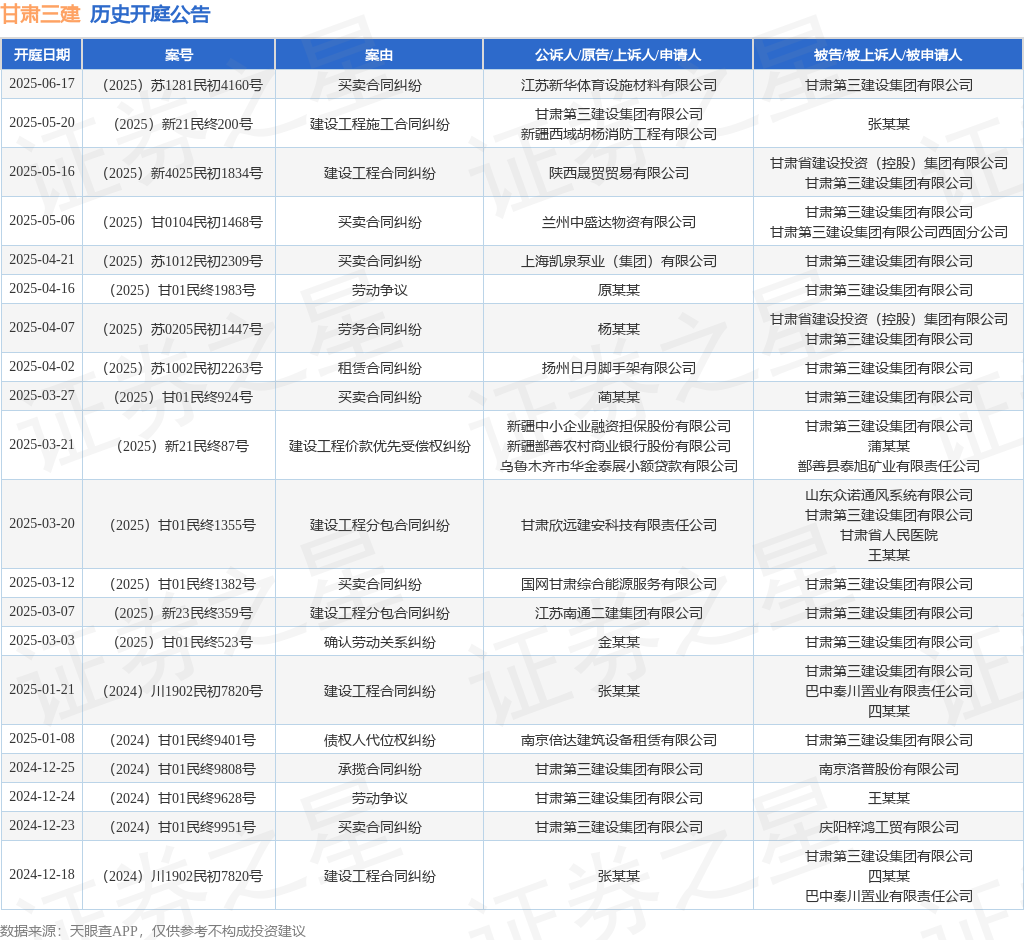Select case number (2025)苏1281民初4160号
This screenshot has height=940, width=1024.
[x=183, y=86]
